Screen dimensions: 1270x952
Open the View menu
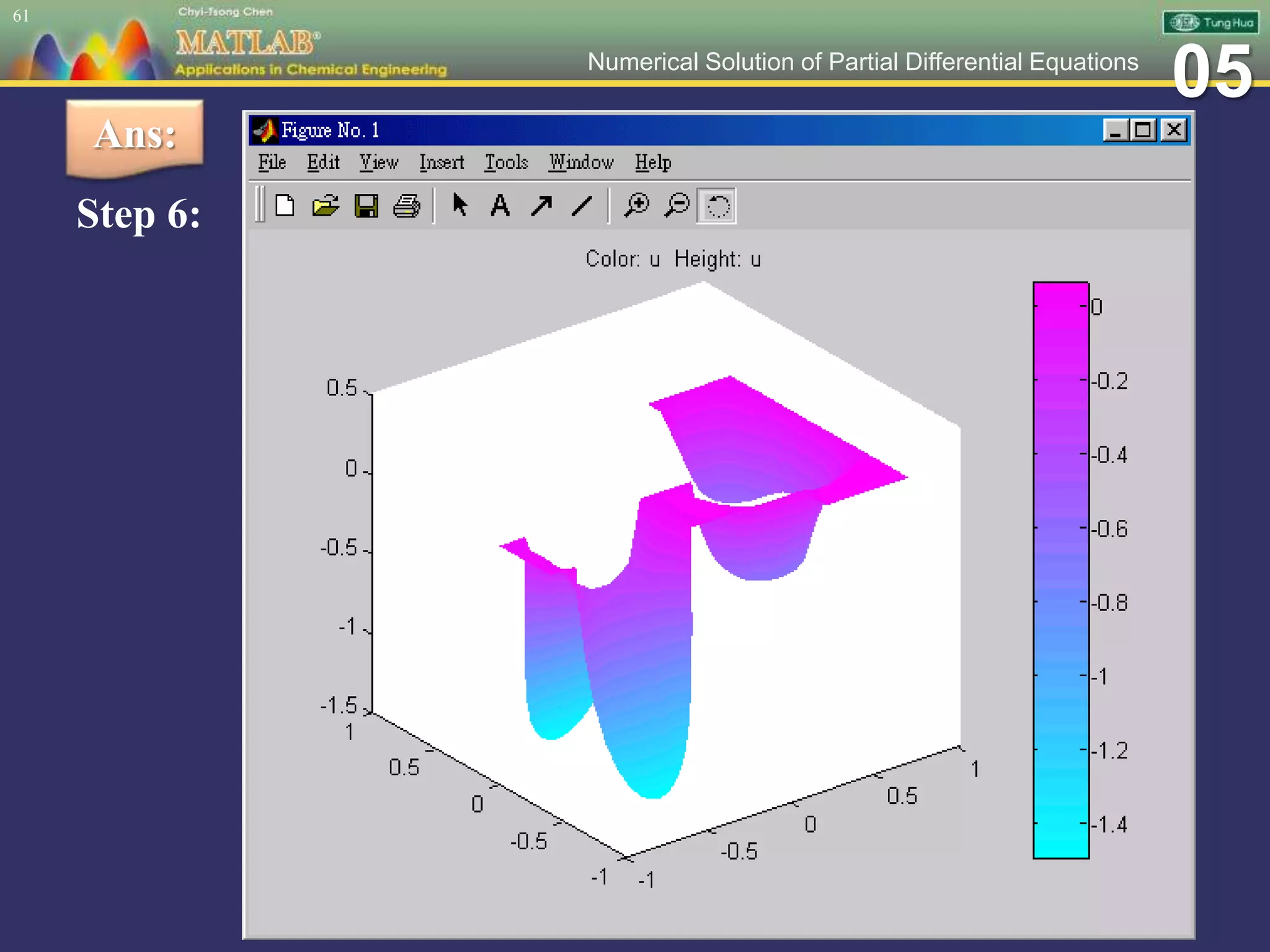click(x=379, y=162)
